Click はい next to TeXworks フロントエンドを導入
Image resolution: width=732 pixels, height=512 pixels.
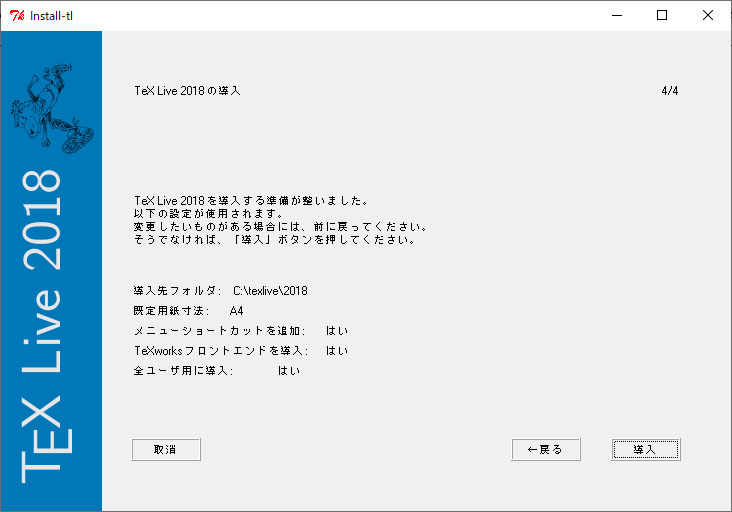(x=337, y=351)
